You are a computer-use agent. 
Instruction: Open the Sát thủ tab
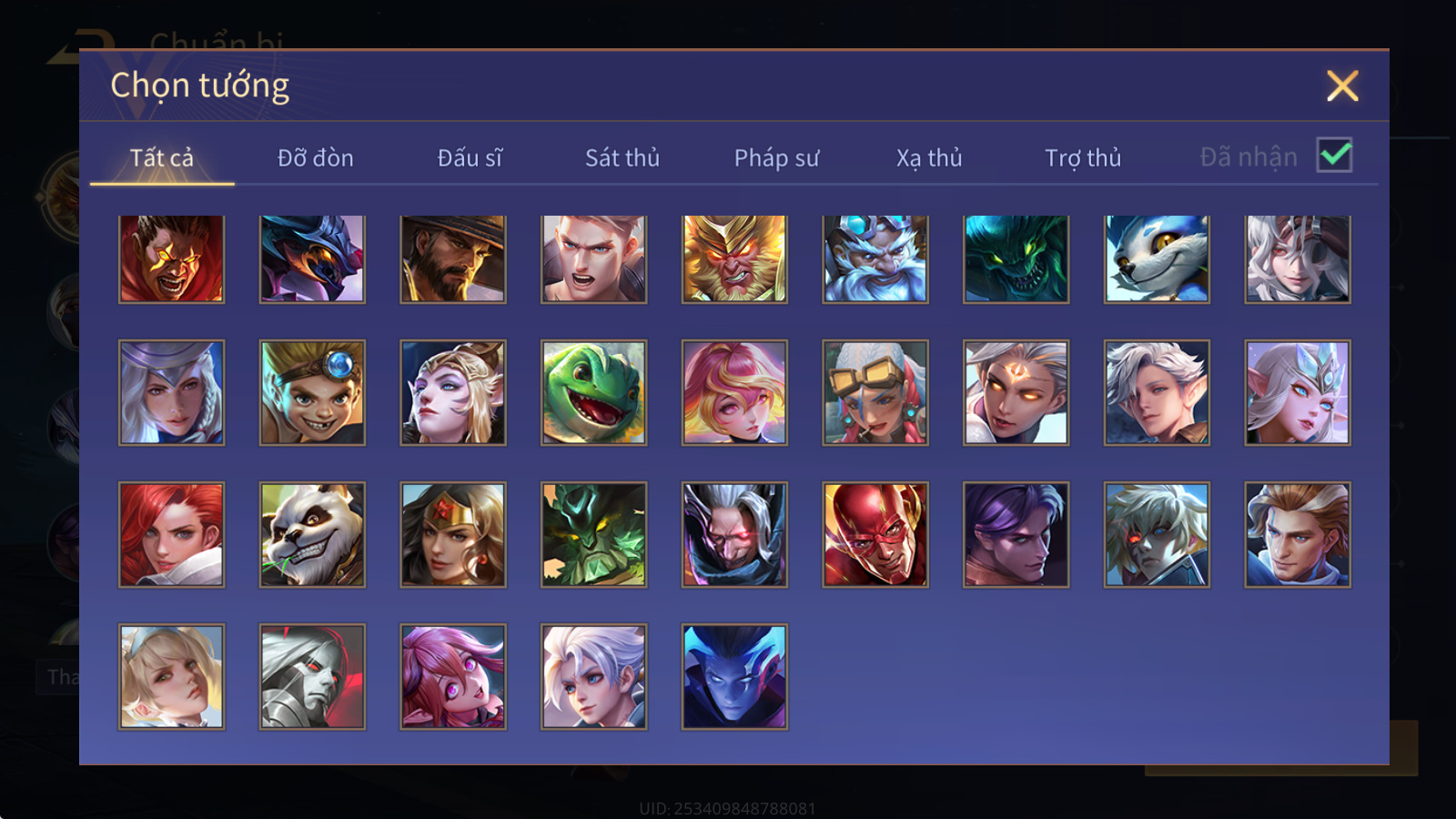[x=622, y=157]
